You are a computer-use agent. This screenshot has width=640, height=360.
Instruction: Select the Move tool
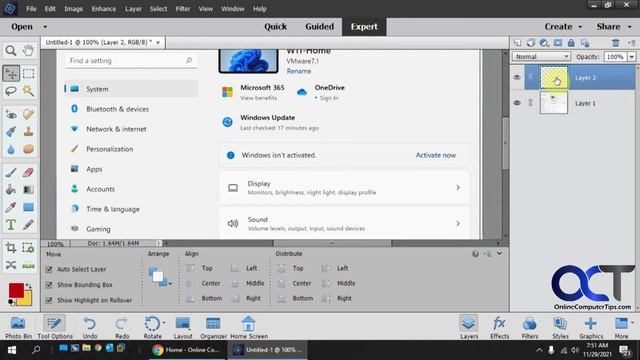click(11, 73)
